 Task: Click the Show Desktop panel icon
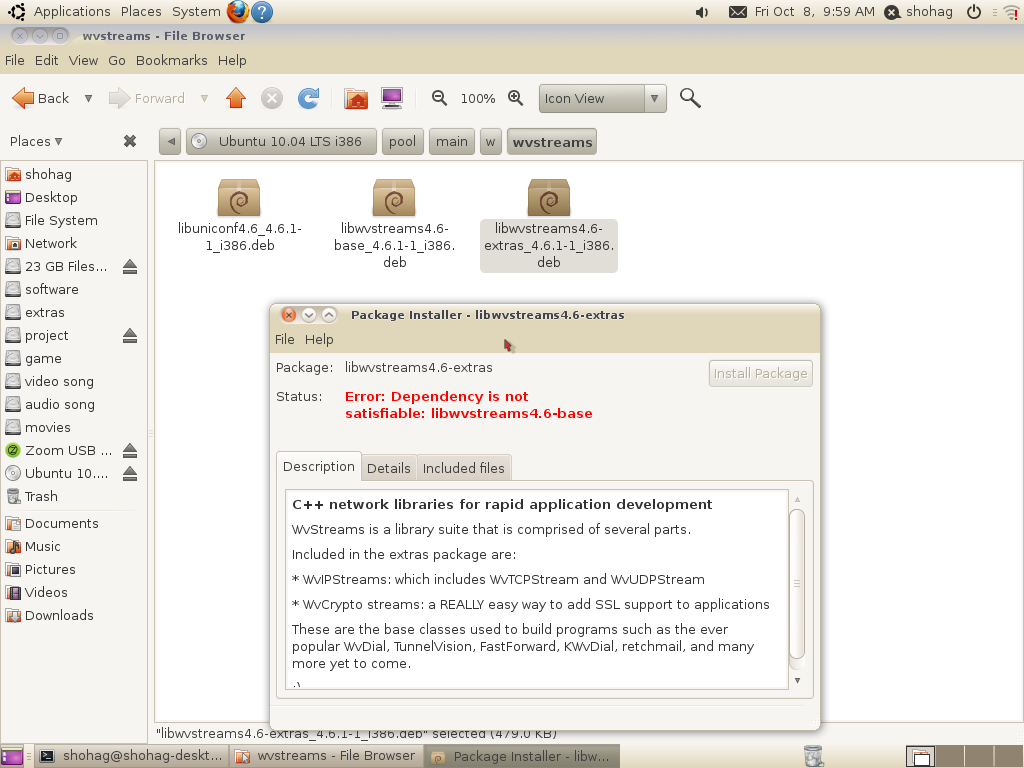click(x=12, y=756)
